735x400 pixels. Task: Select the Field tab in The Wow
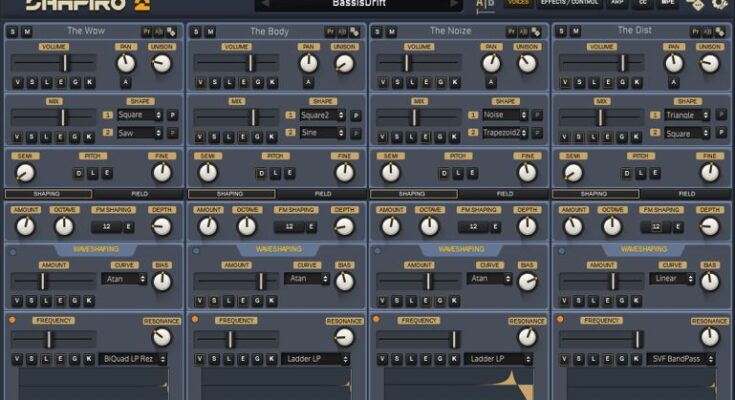(x=140, y=194)
